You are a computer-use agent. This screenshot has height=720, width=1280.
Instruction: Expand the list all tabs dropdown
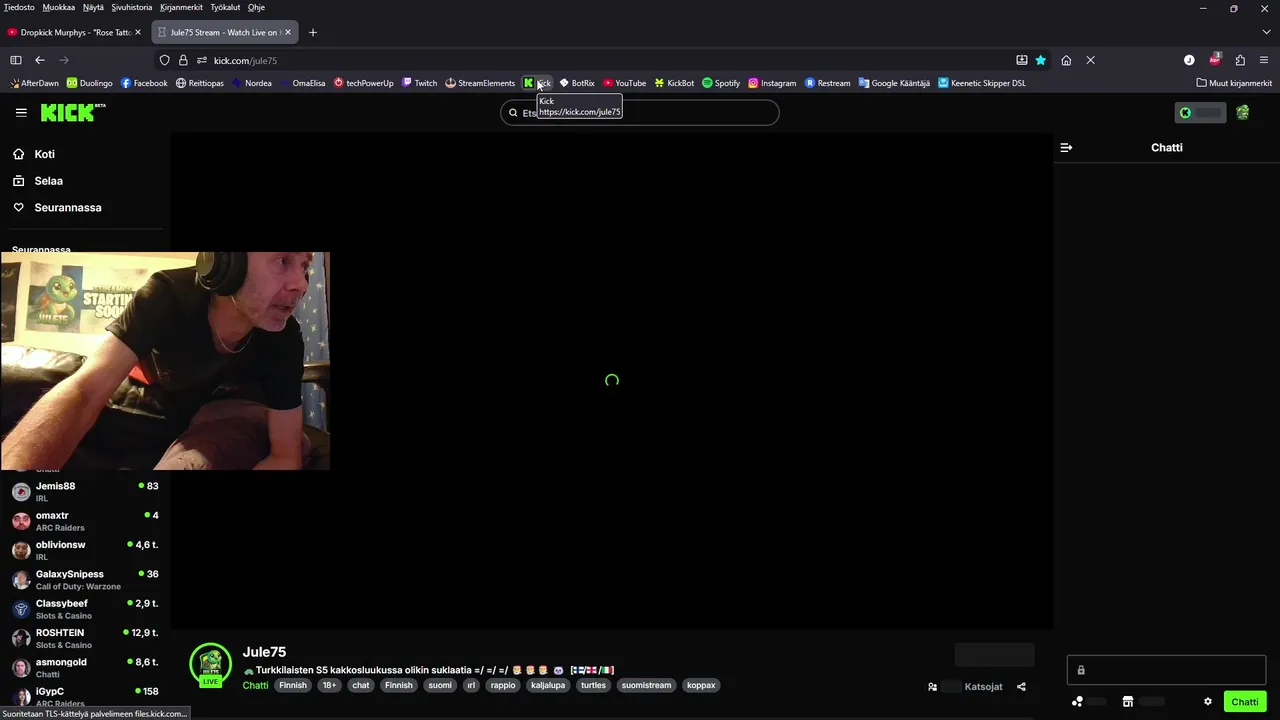1266,32
